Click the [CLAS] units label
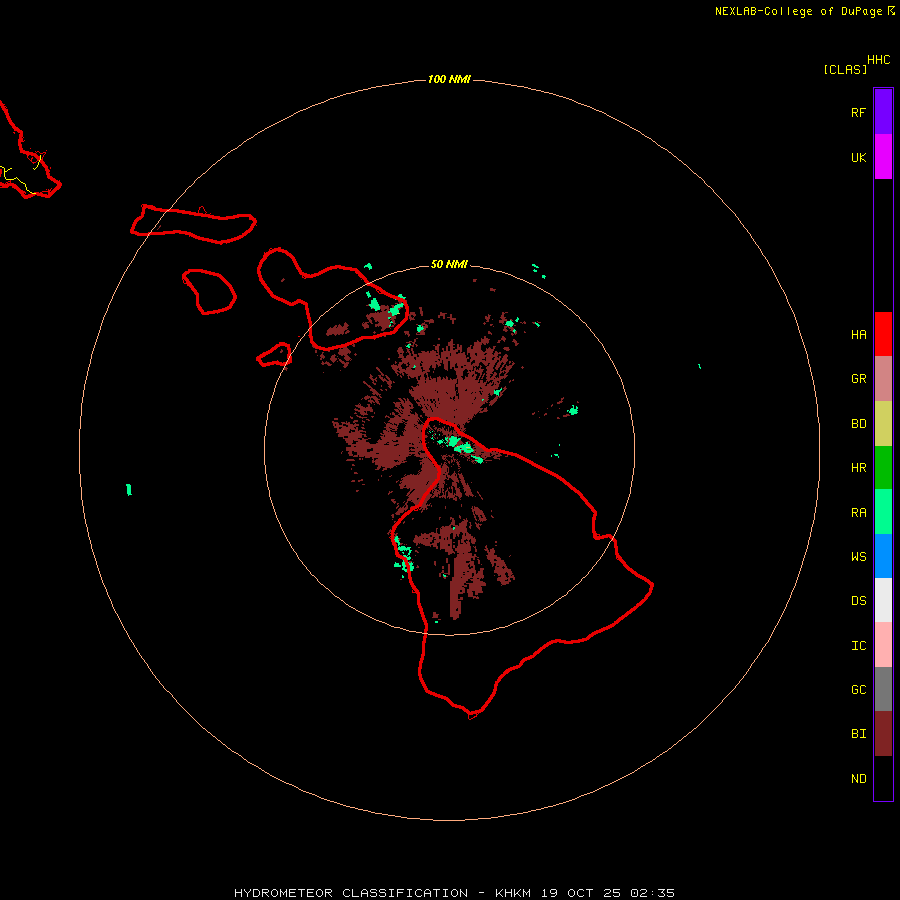The height and width of the screenshot is (900, 900). point(845,69)
